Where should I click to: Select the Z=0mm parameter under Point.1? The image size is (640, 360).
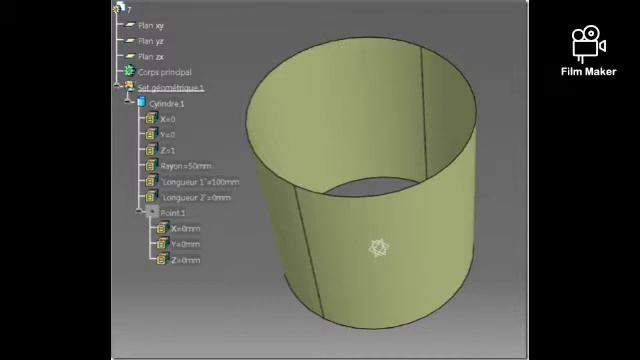pyautogui.click(x=185, y=260)
